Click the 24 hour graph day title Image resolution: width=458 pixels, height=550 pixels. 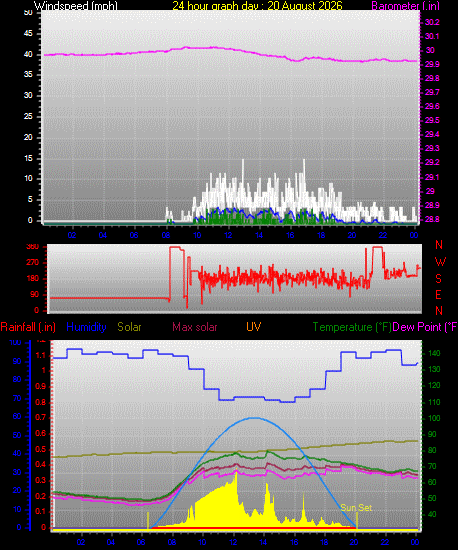257,6
